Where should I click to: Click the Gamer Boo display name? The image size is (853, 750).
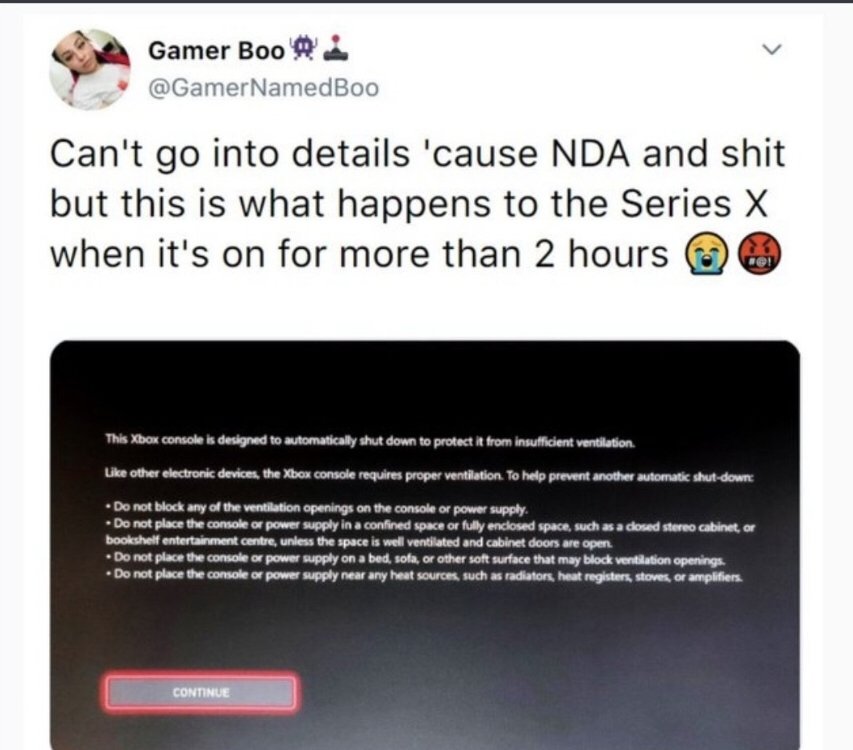click(x=217, y=51)
